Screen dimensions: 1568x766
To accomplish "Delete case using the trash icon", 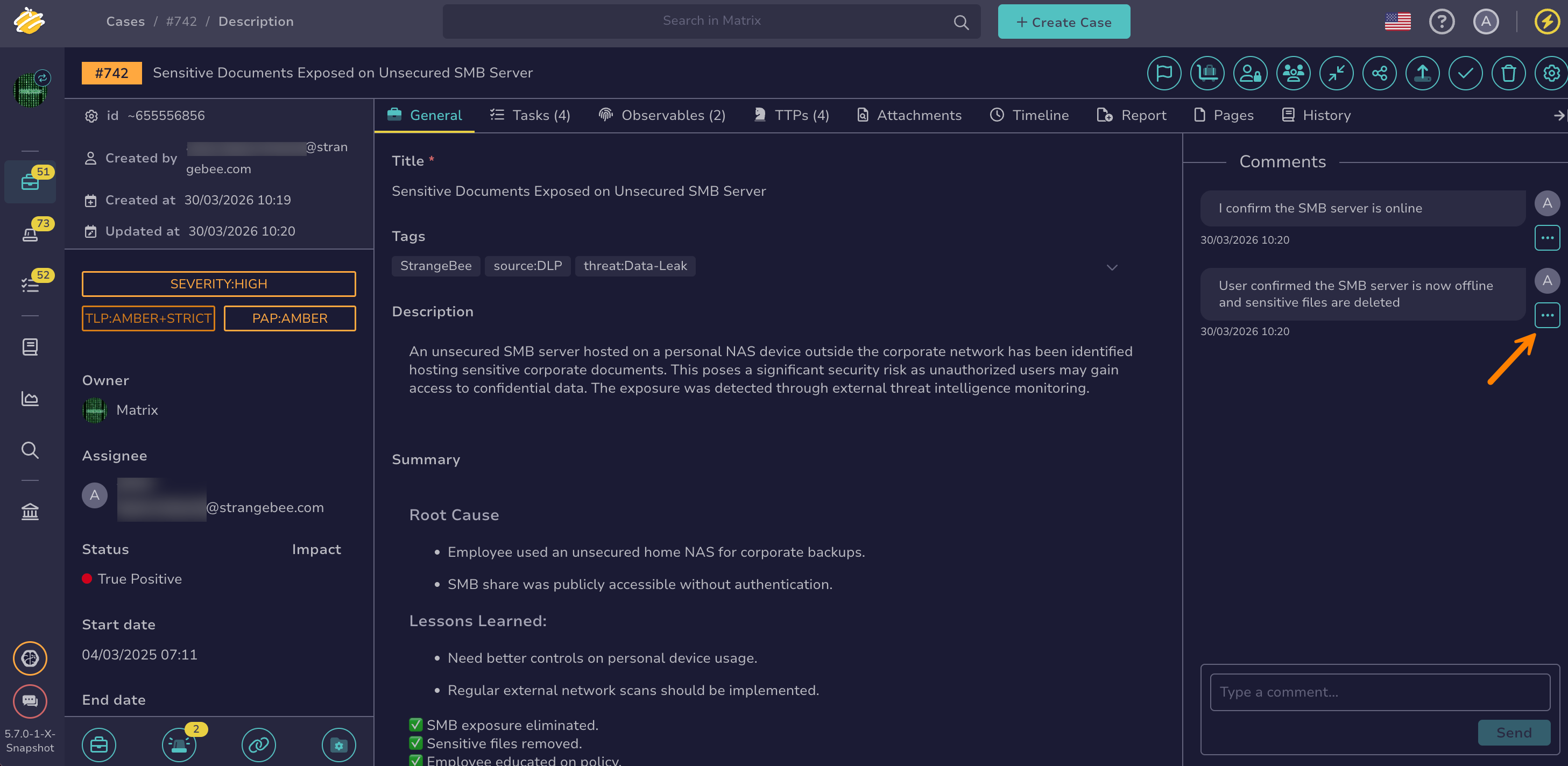I will pyautogui.click(x=1508, y=73).
